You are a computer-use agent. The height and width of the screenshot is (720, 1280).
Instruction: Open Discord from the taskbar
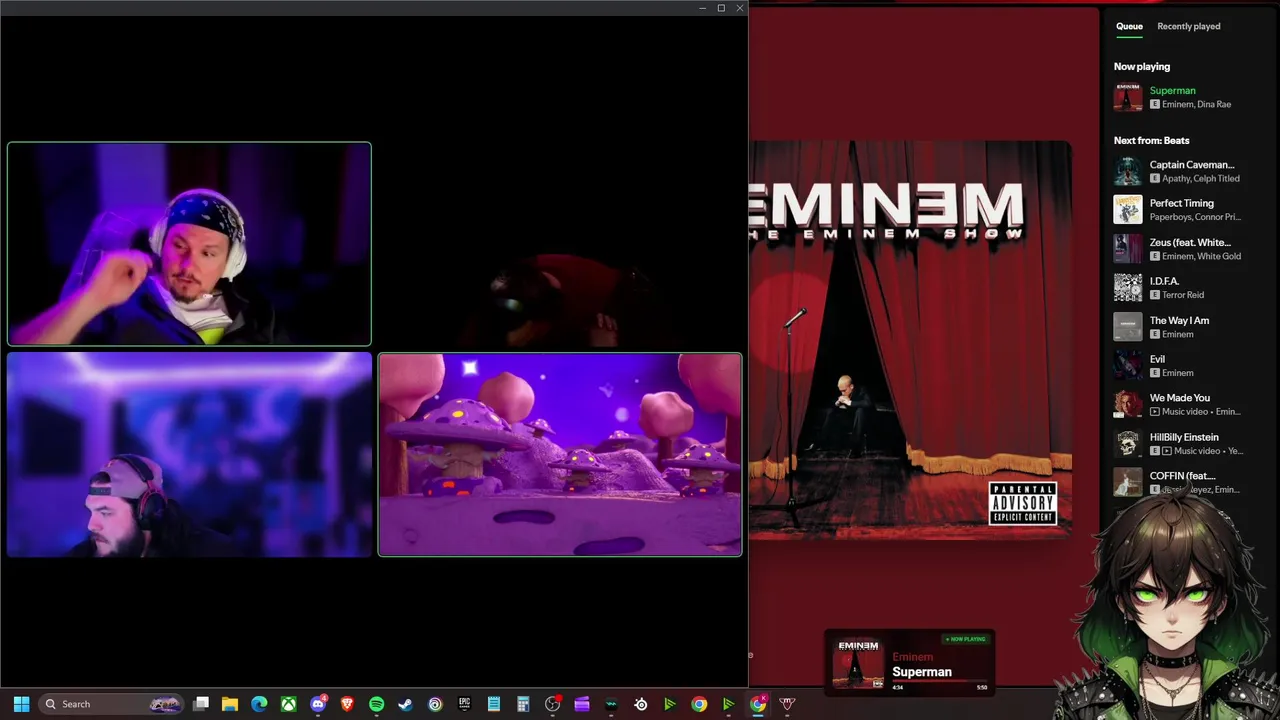click(318, 704)
